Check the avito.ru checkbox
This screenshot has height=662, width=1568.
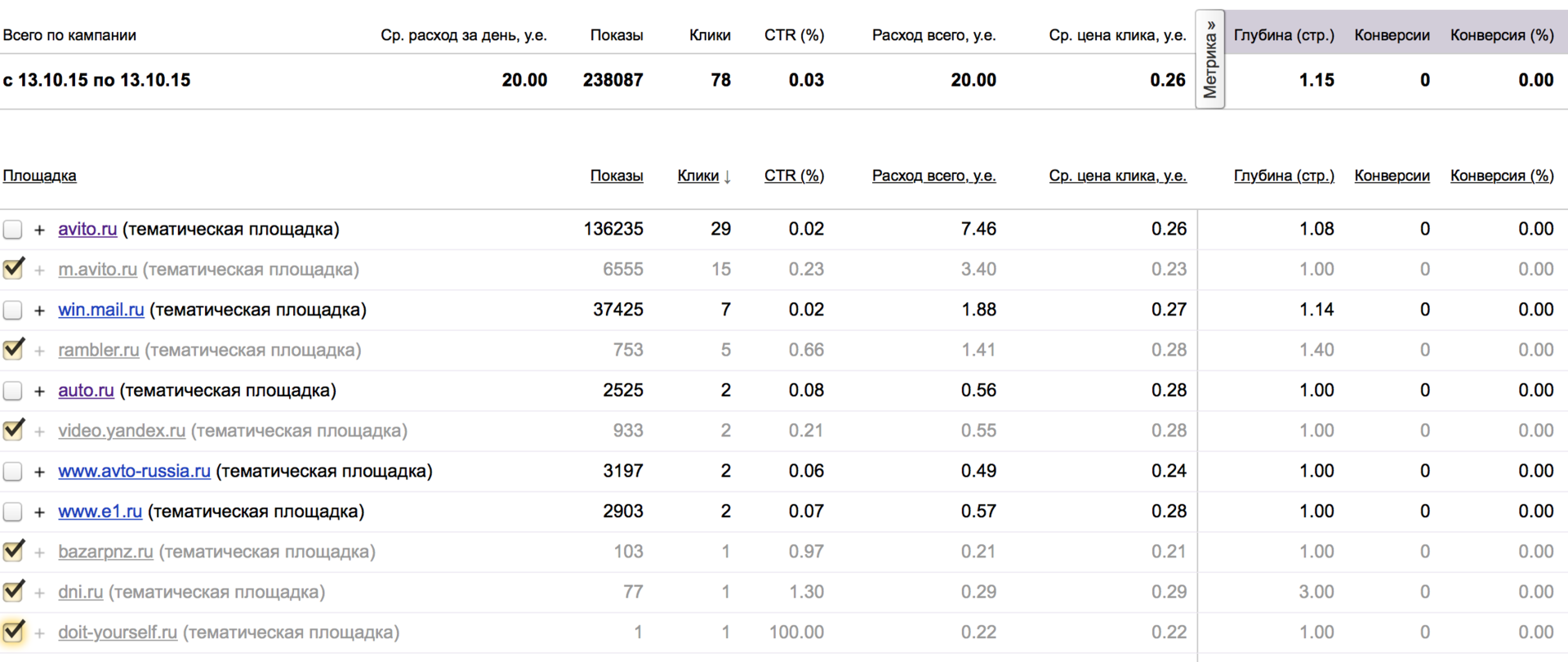pyautogui.click(x=13, y=230)
